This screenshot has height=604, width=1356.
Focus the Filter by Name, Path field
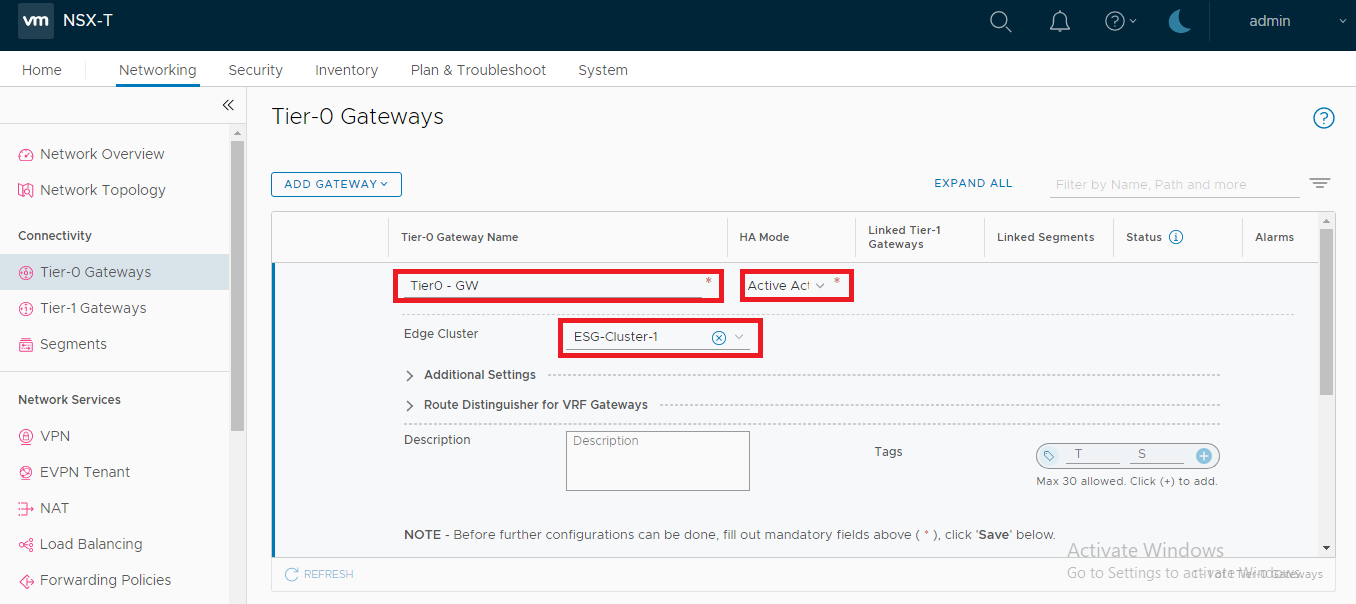(1175, 185)
